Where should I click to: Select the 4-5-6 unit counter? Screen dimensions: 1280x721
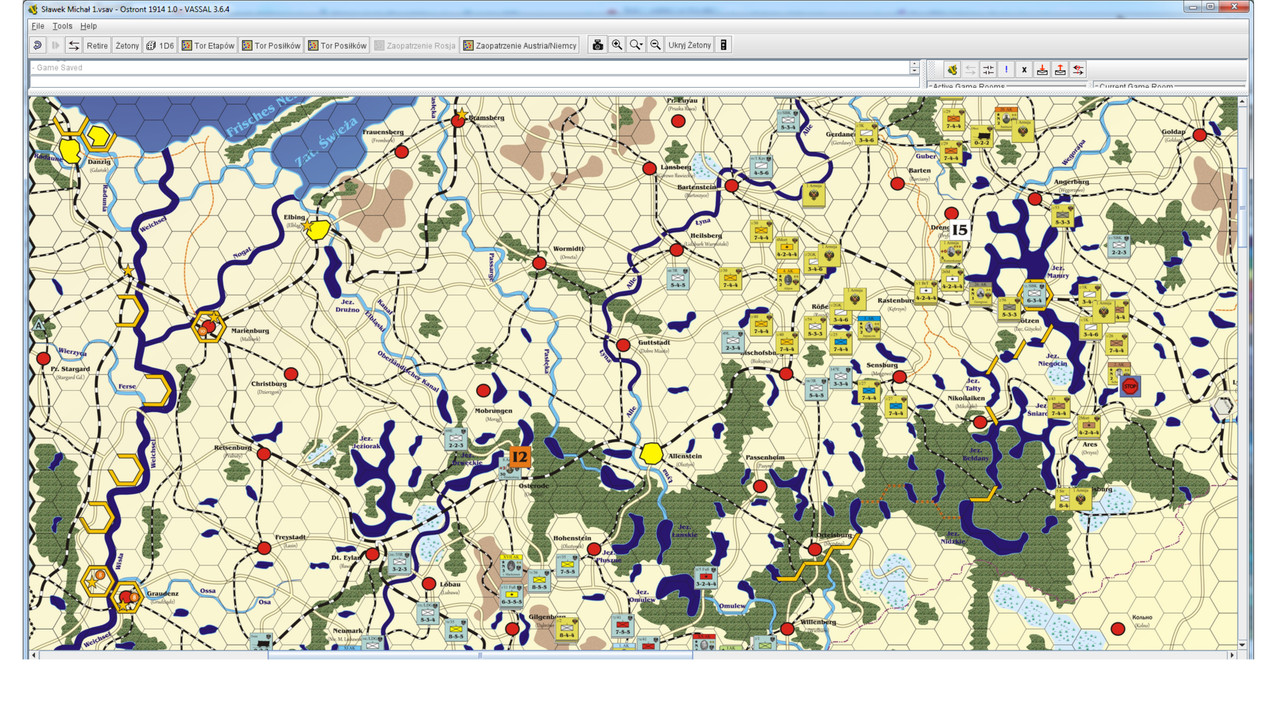pos(762,166)
